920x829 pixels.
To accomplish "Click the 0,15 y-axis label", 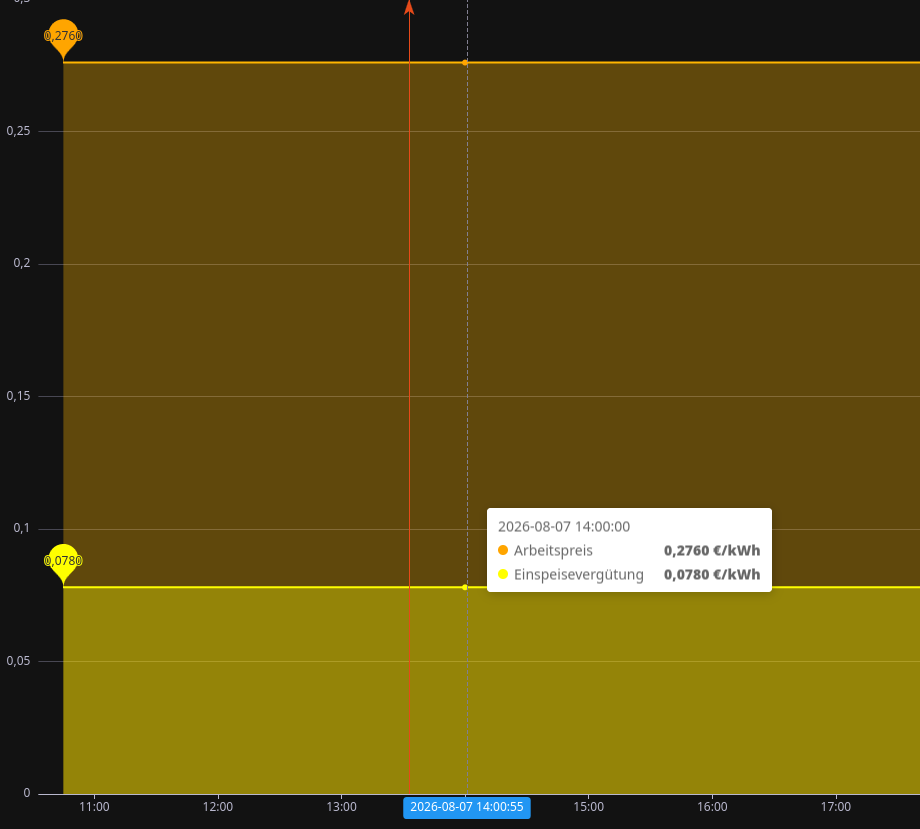I will pos(18,396).
